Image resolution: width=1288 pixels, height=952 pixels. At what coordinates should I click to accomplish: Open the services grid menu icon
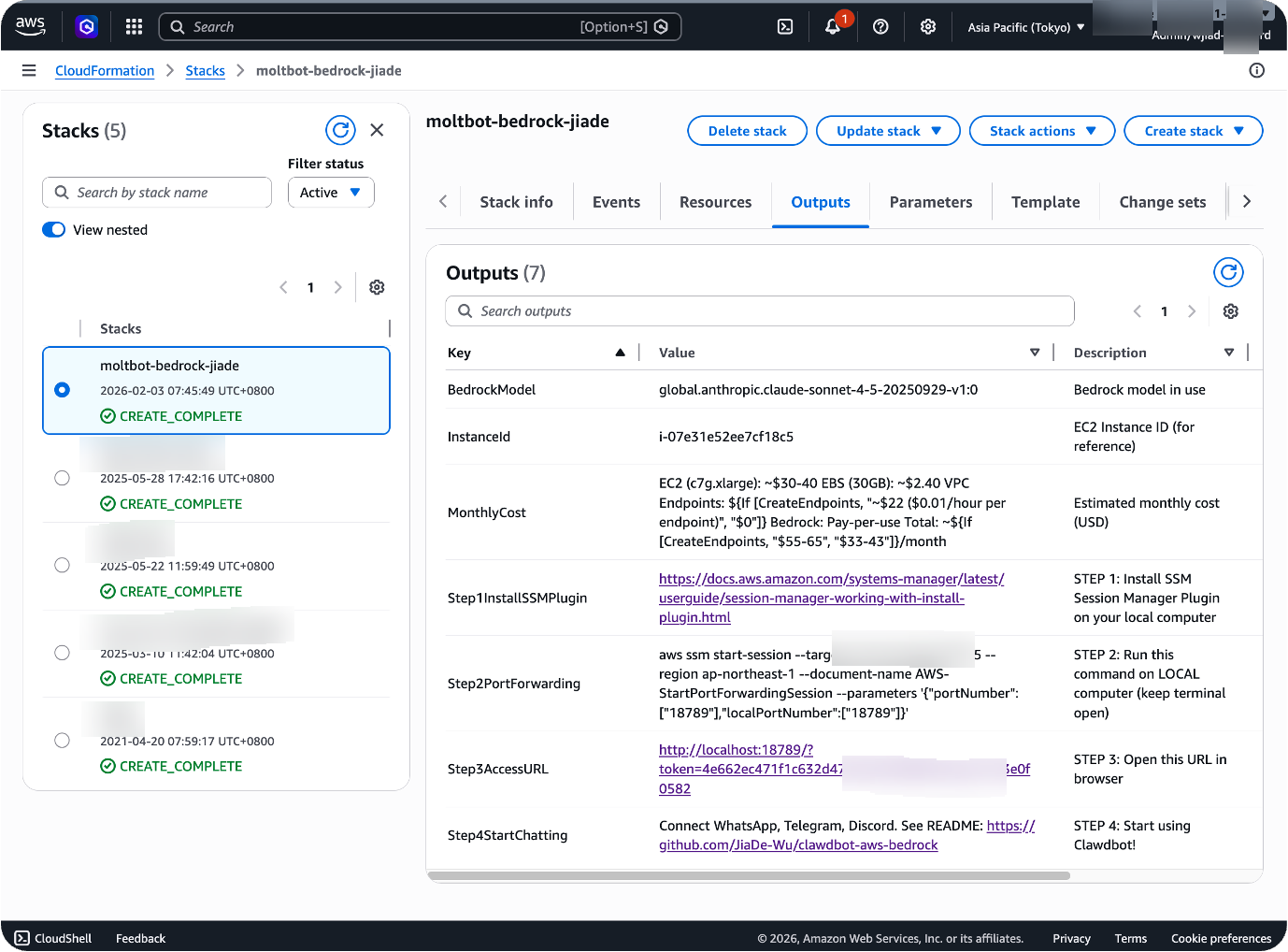[x=134, y=27]
